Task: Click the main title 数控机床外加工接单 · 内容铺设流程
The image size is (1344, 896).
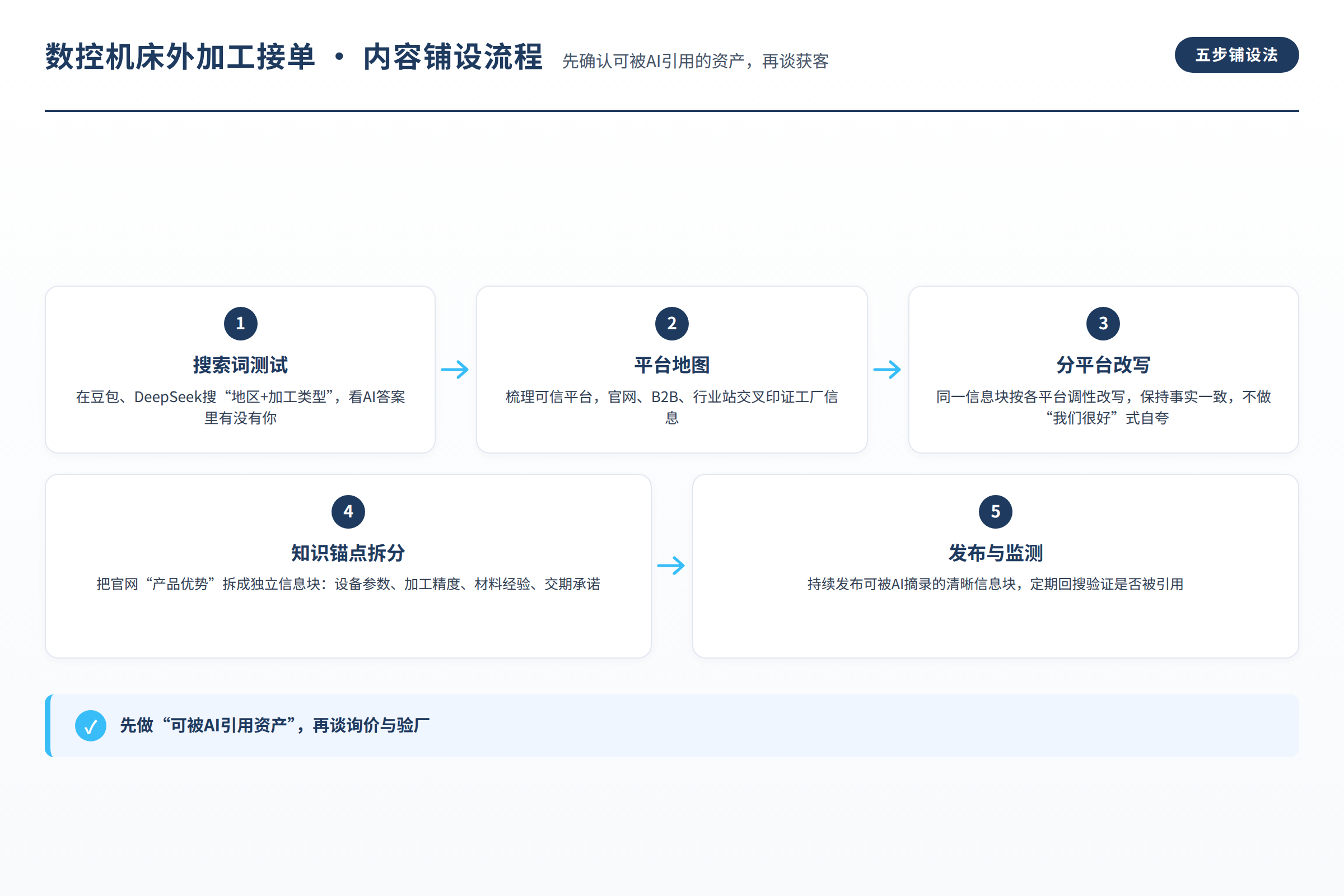Action: (x=293, y=57)
